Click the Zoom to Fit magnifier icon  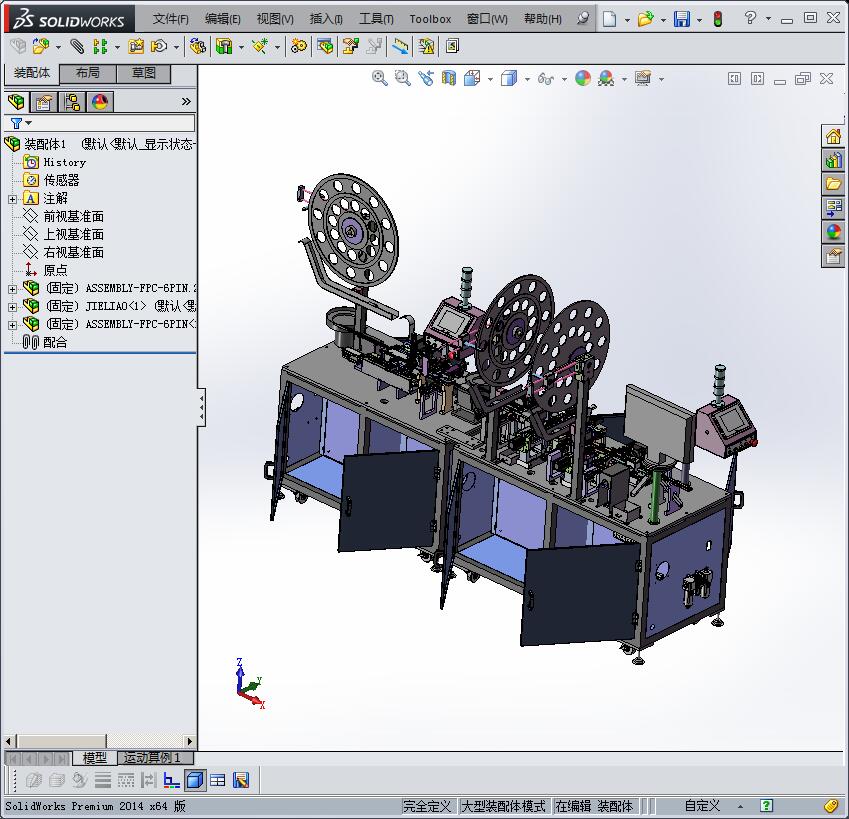point(380,78)
